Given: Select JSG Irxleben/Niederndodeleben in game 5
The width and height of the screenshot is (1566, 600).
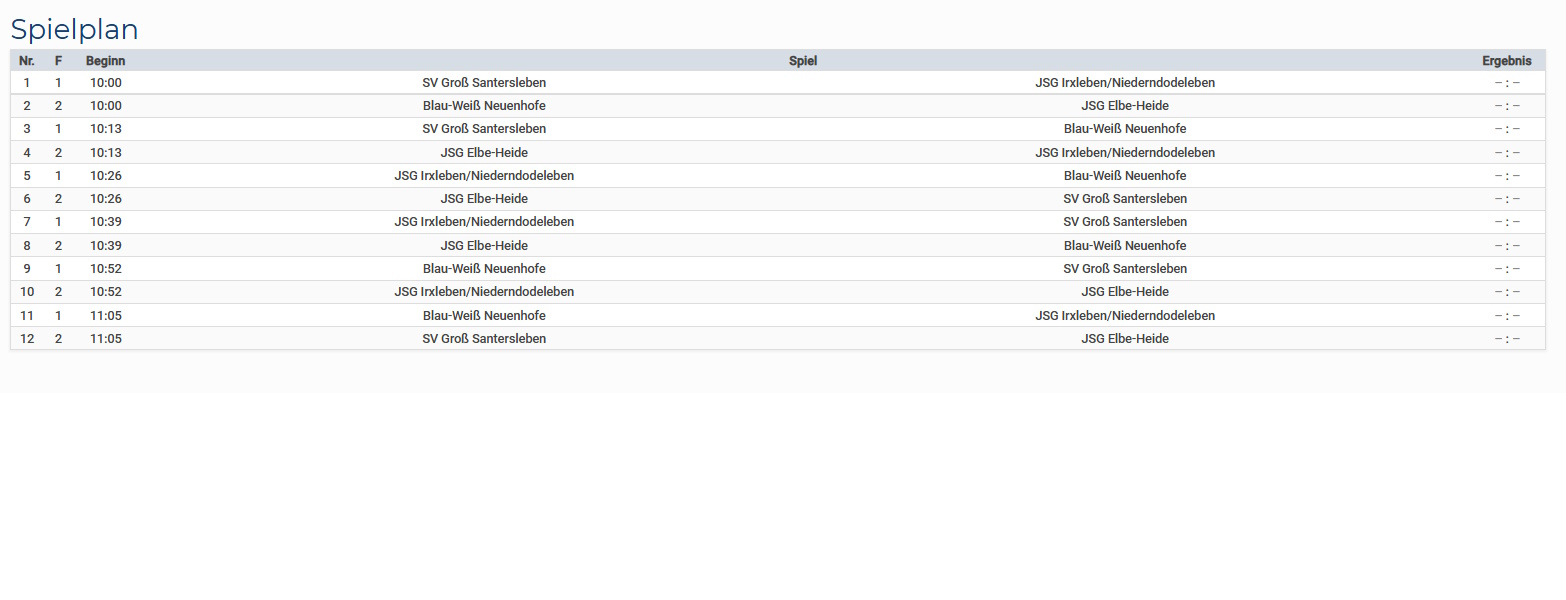Looking at the screenshot, I should click(484, 176).
